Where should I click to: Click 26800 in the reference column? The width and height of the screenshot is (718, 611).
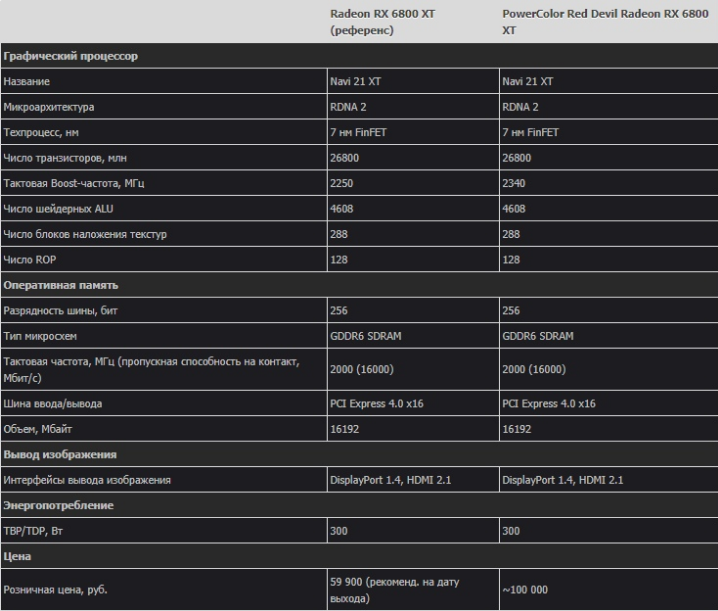tap(345, 158)
